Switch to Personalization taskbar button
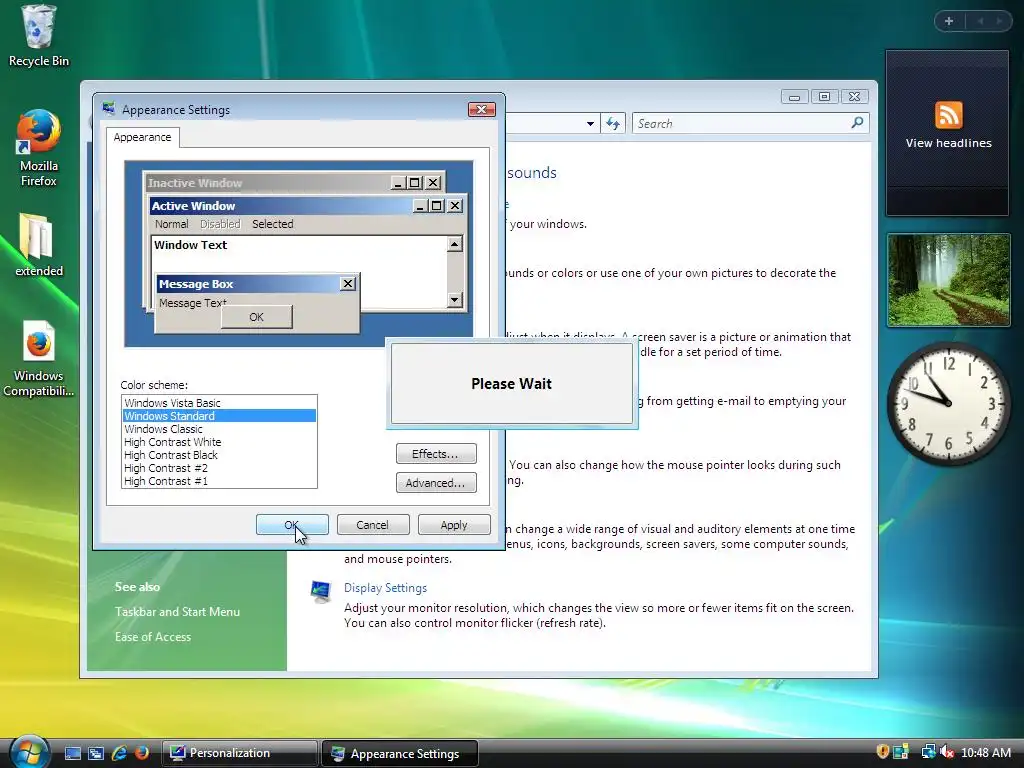Screen dimensions: 1024x768 coord(240,753)
